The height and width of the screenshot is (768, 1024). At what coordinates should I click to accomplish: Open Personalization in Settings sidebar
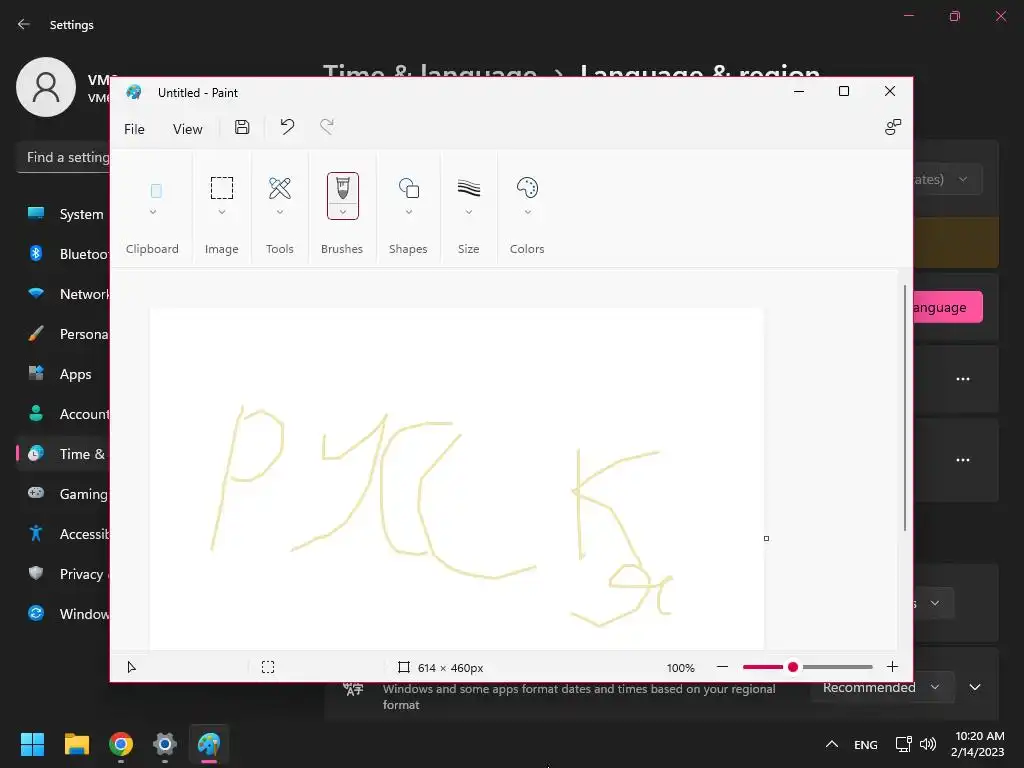[x=64, y=334]
